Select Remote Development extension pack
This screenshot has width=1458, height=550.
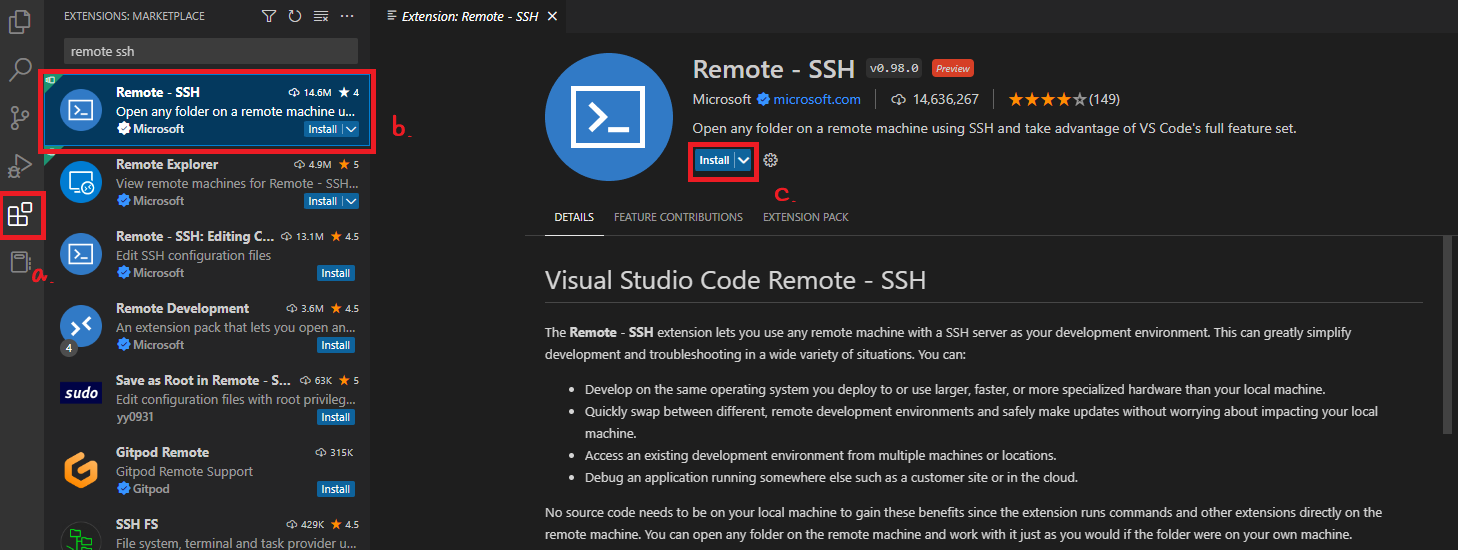pyautogui.click(x=207, y=326)
